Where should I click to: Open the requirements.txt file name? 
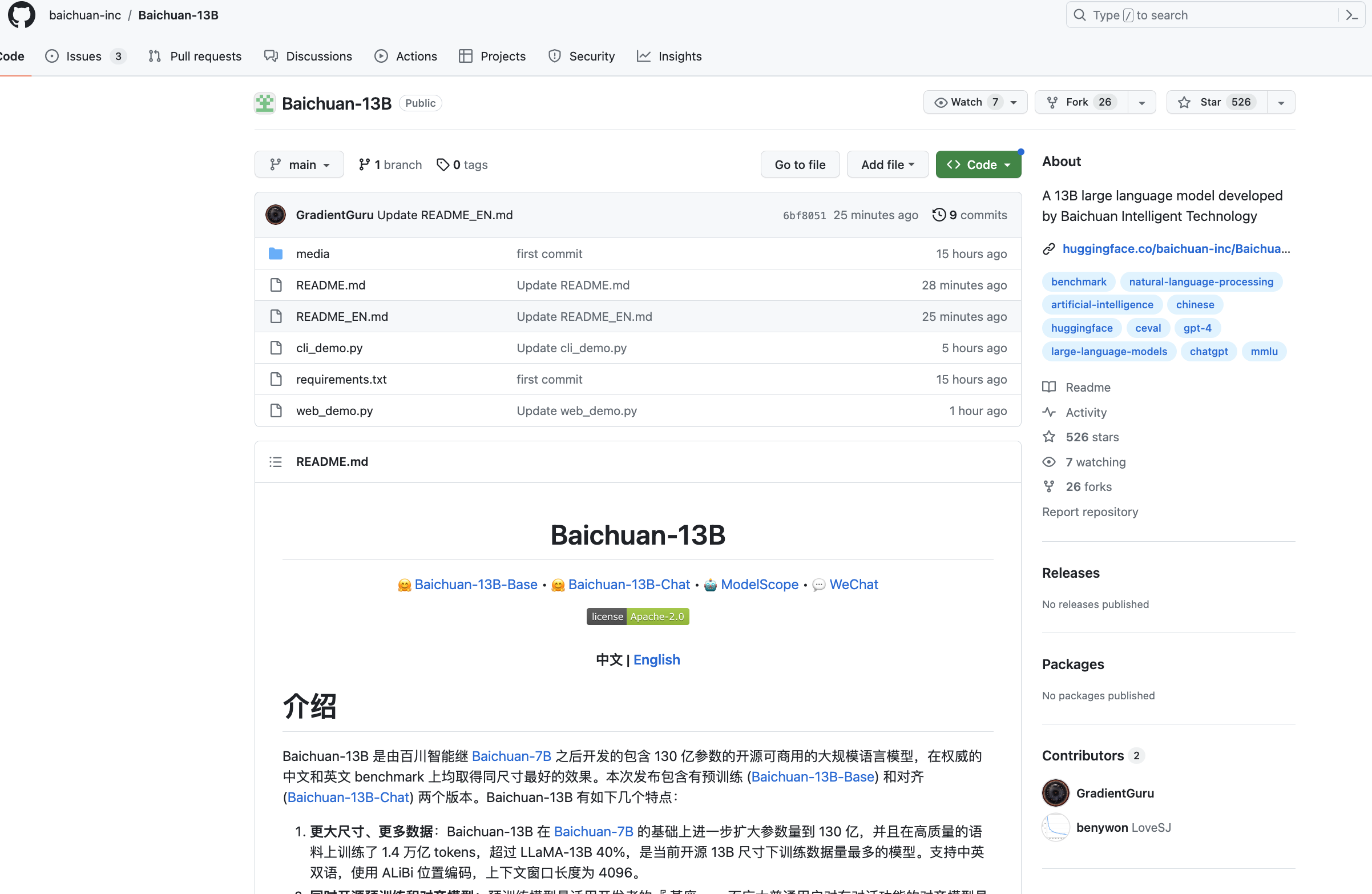pyautogui.click(x=341, y=380)
